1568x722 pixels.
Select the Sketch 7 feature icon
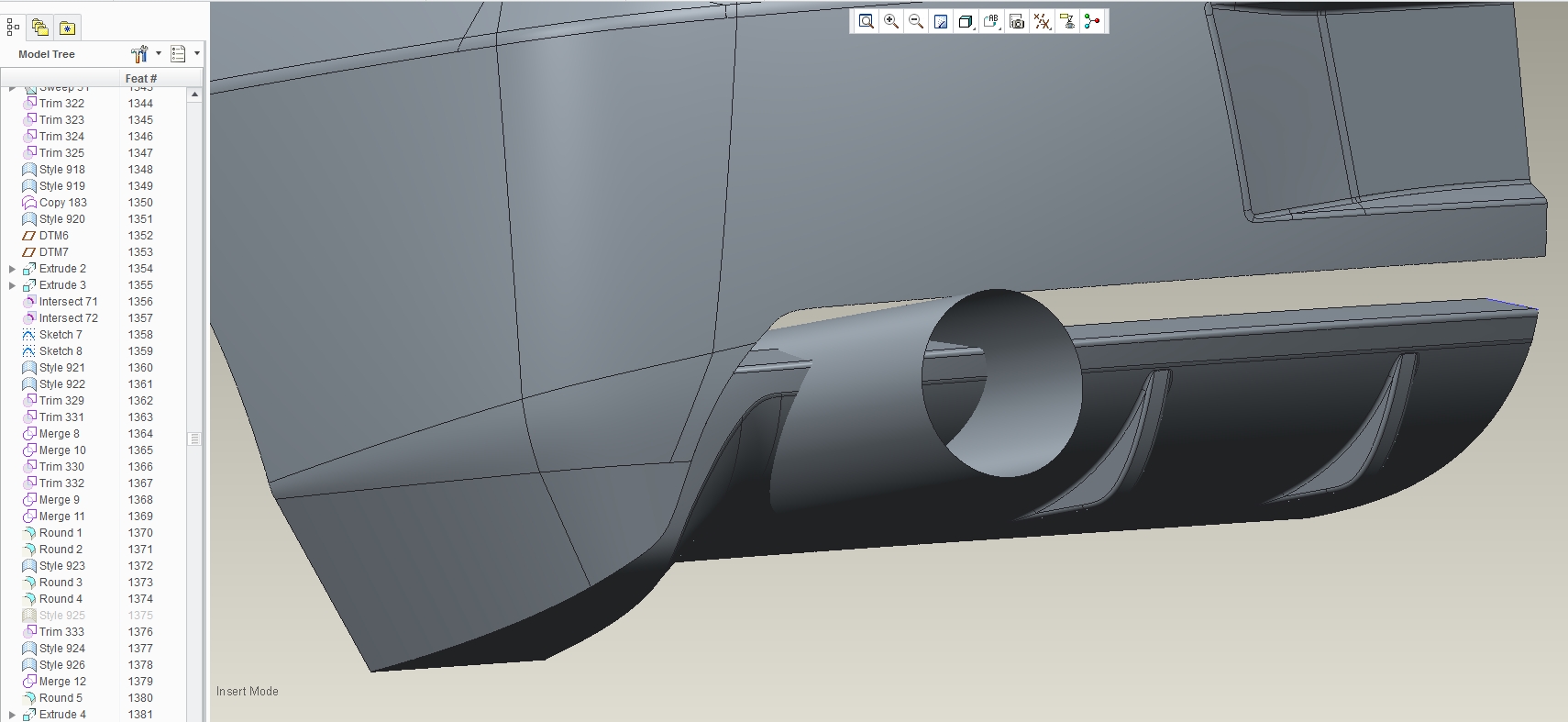(x=29, y=335)
